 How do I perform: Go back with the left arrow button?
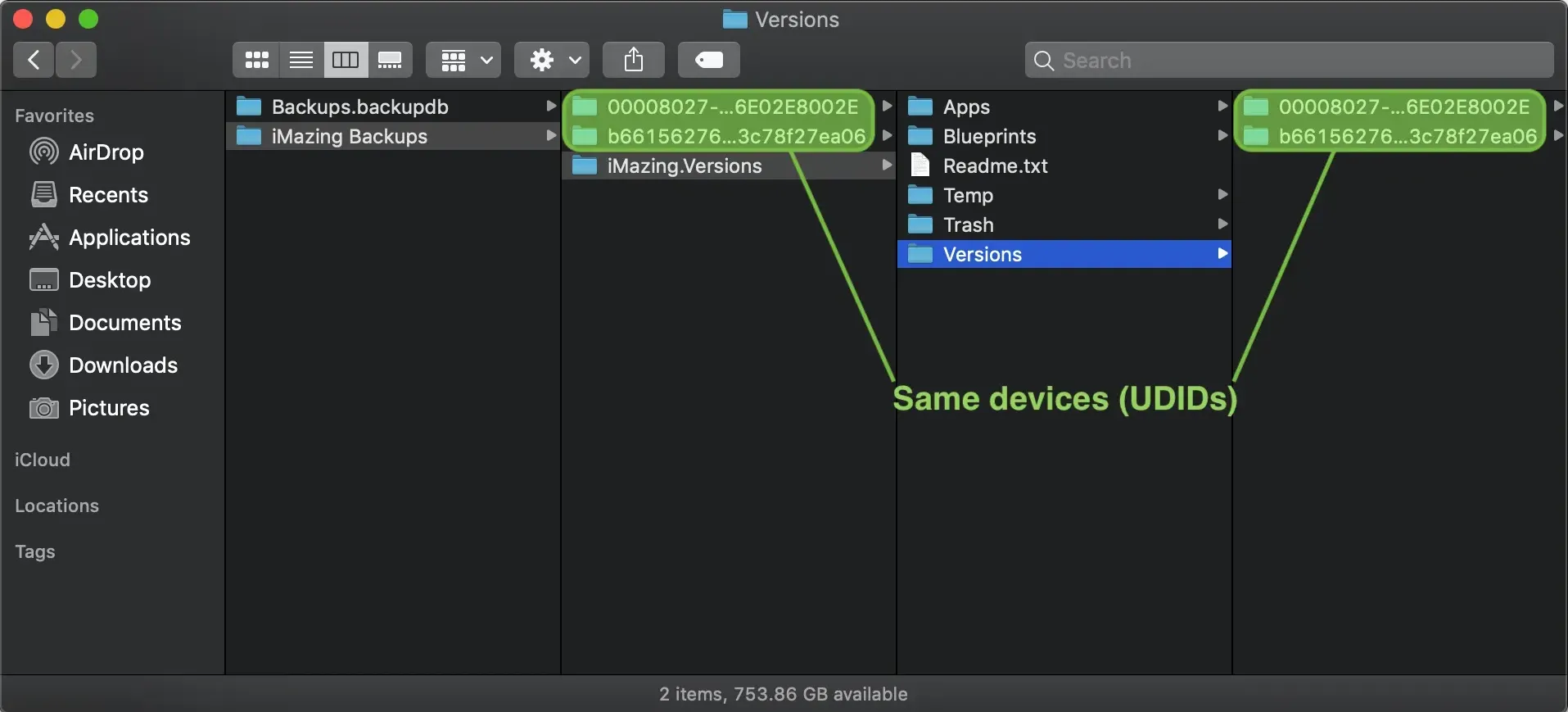pyautogui.click(x=34, y=60)
